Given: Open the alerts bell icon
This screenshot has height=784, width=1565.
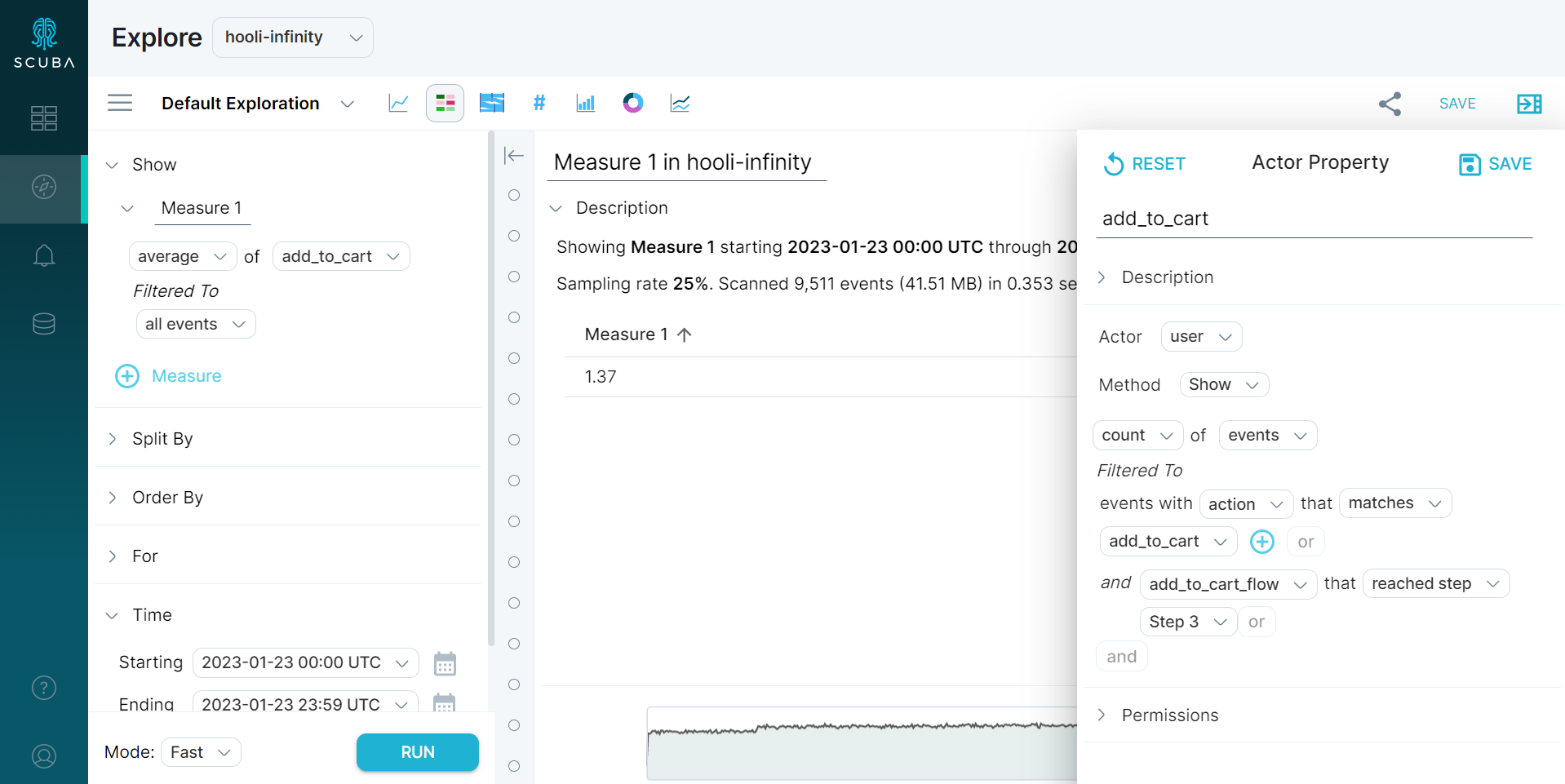Looking at the screenshot, I should 44,256.
